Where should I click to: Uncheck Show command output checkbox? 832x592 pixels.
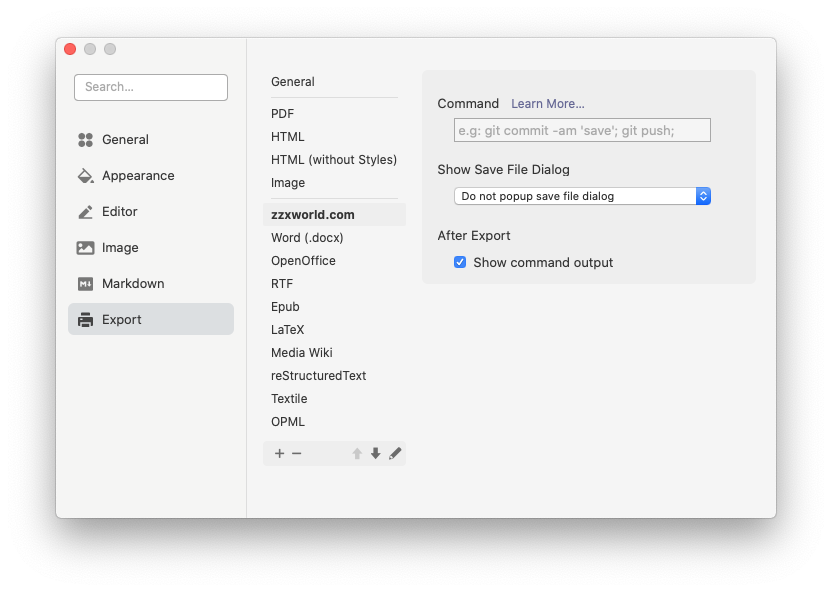coord(460,262)
